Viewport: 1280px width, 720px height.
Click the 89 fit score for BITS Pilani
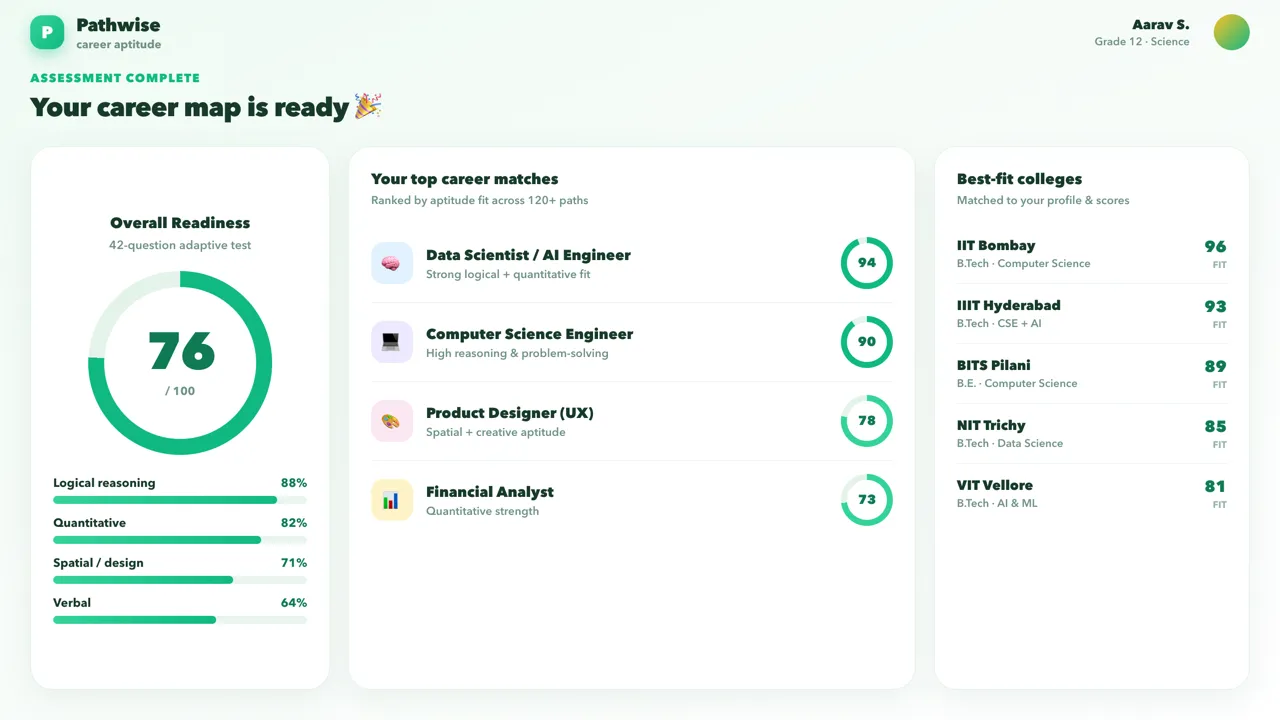tap(1215, 367)
